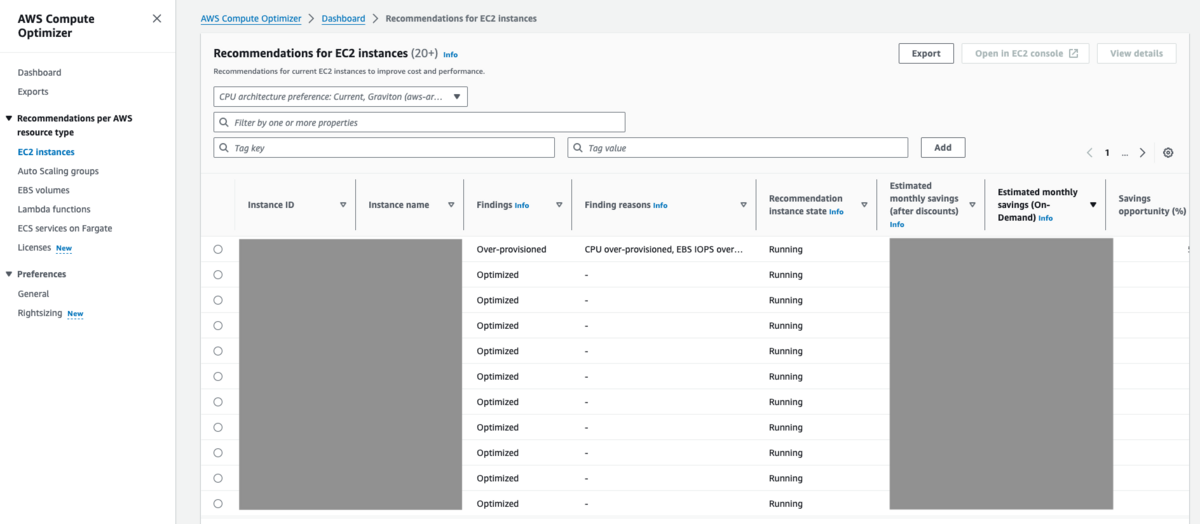This screenshot has height=524, width=1200.
Task: Open CPU architecture preference dropdown
Action: [x=341, y=97]
